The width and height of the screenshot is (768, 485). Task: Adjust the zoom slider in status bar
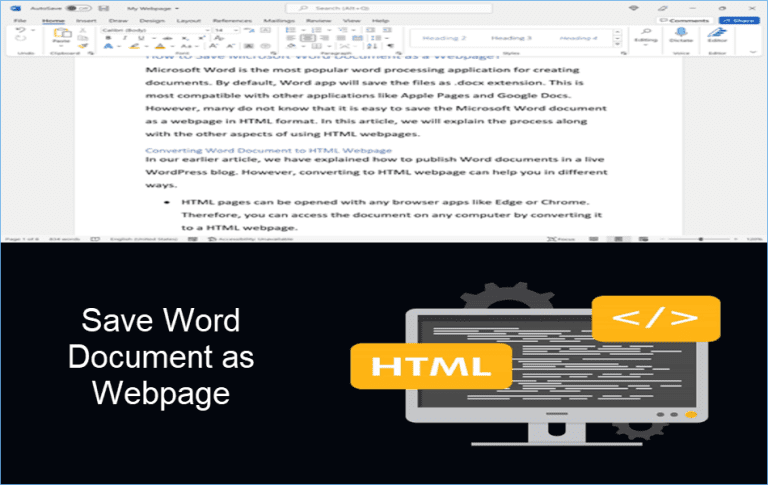(x=701, y=239)
